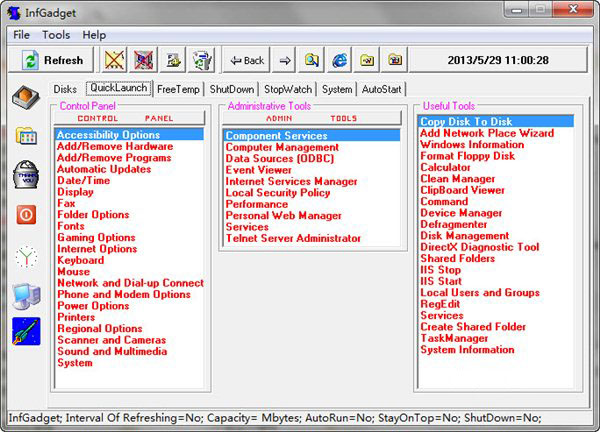The height and width of the screenshot is (432, 600).
Task: Select IIS Stop entry
Action: (440, 270)
